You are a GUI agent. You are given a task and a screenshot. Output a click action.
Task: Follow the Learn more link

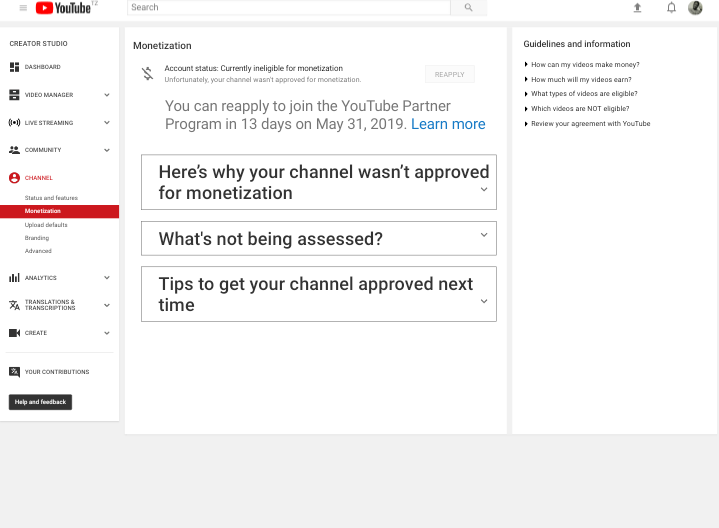448,124
